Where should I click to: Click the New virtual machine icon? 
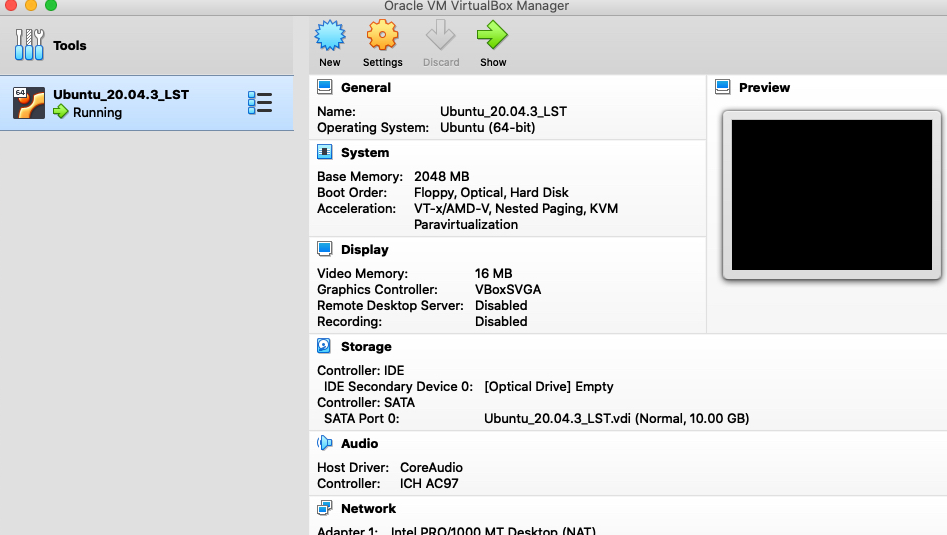pyautogui.click(x=330, y=35)
